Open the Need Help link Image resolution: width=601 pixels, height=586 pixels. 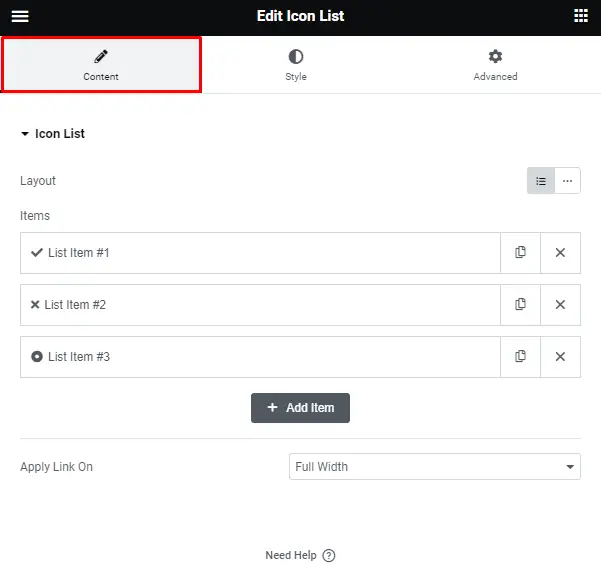coord(300,555)
